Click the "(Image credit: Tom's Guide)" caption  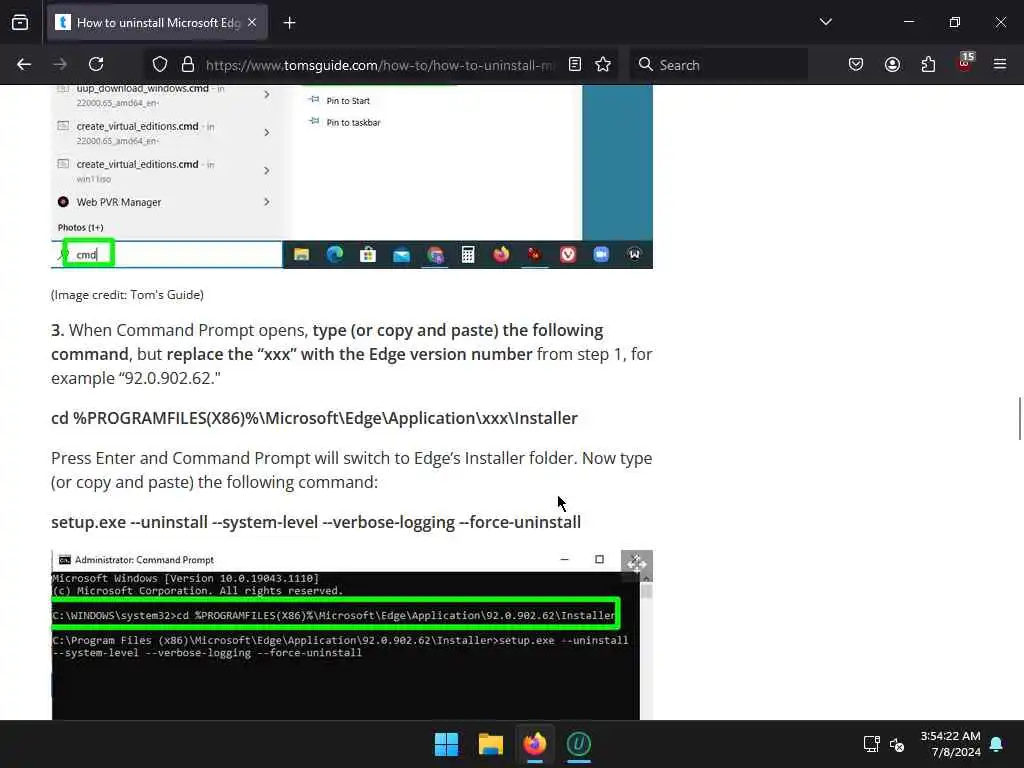127,295
